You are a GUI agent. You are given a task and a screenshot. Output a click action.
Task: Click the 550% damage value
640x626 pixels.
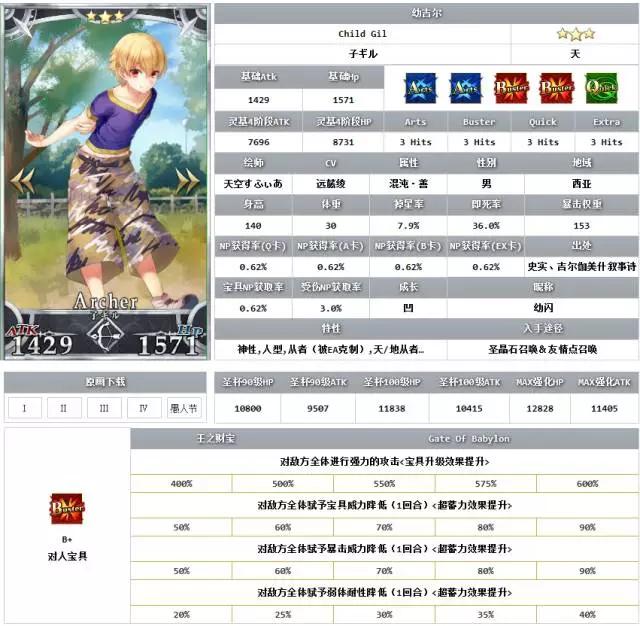[x=384, y=484]
